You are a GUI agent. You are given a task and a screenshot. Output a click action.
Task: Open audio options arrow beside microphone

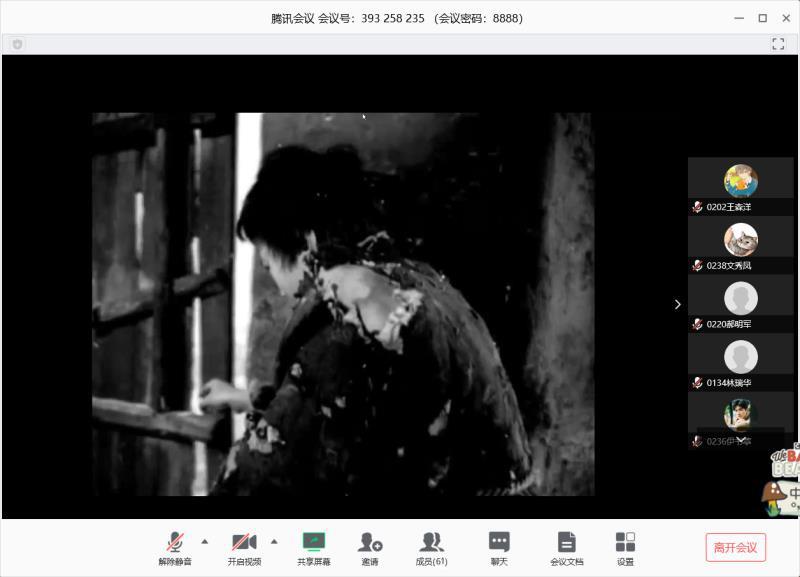pos(205,541)
